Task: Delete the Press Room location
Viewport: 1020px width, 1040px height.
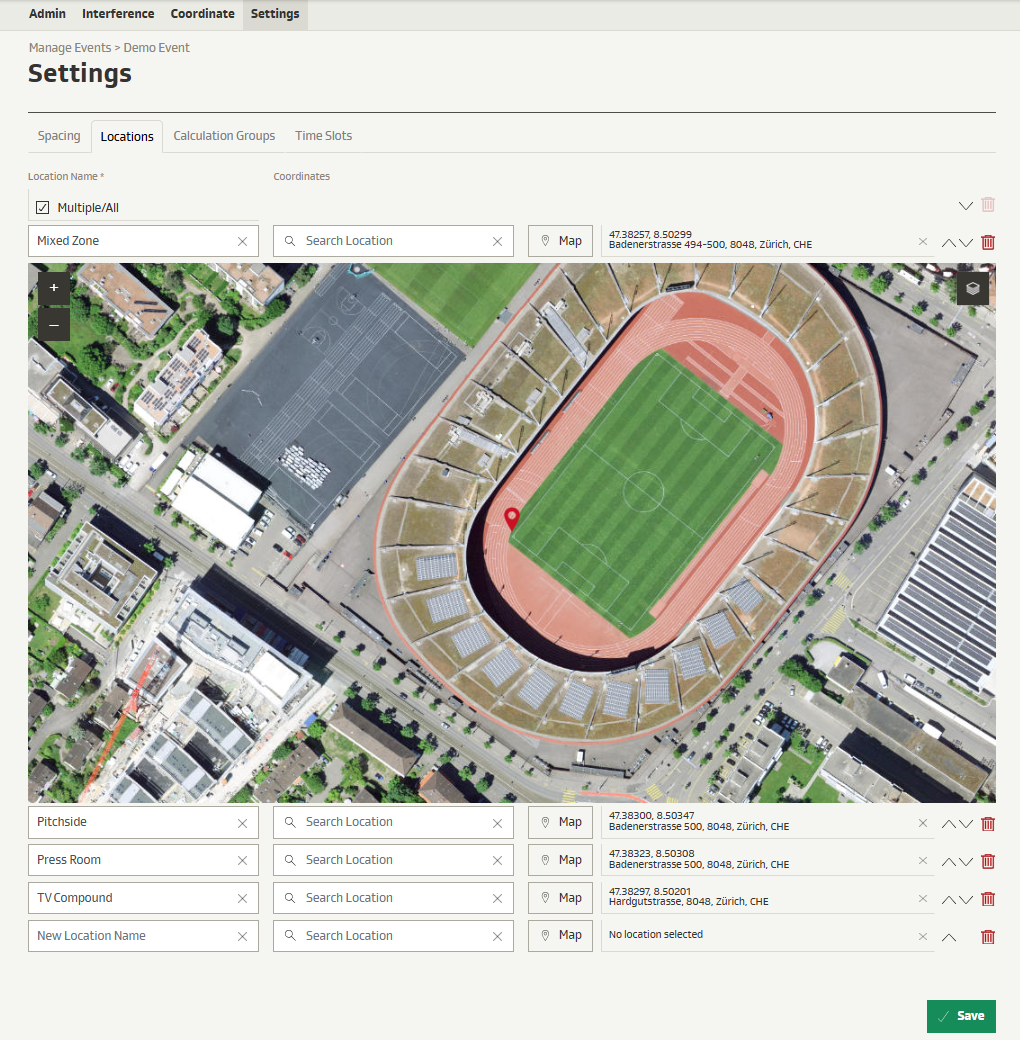Action: (x=988, y=861)
